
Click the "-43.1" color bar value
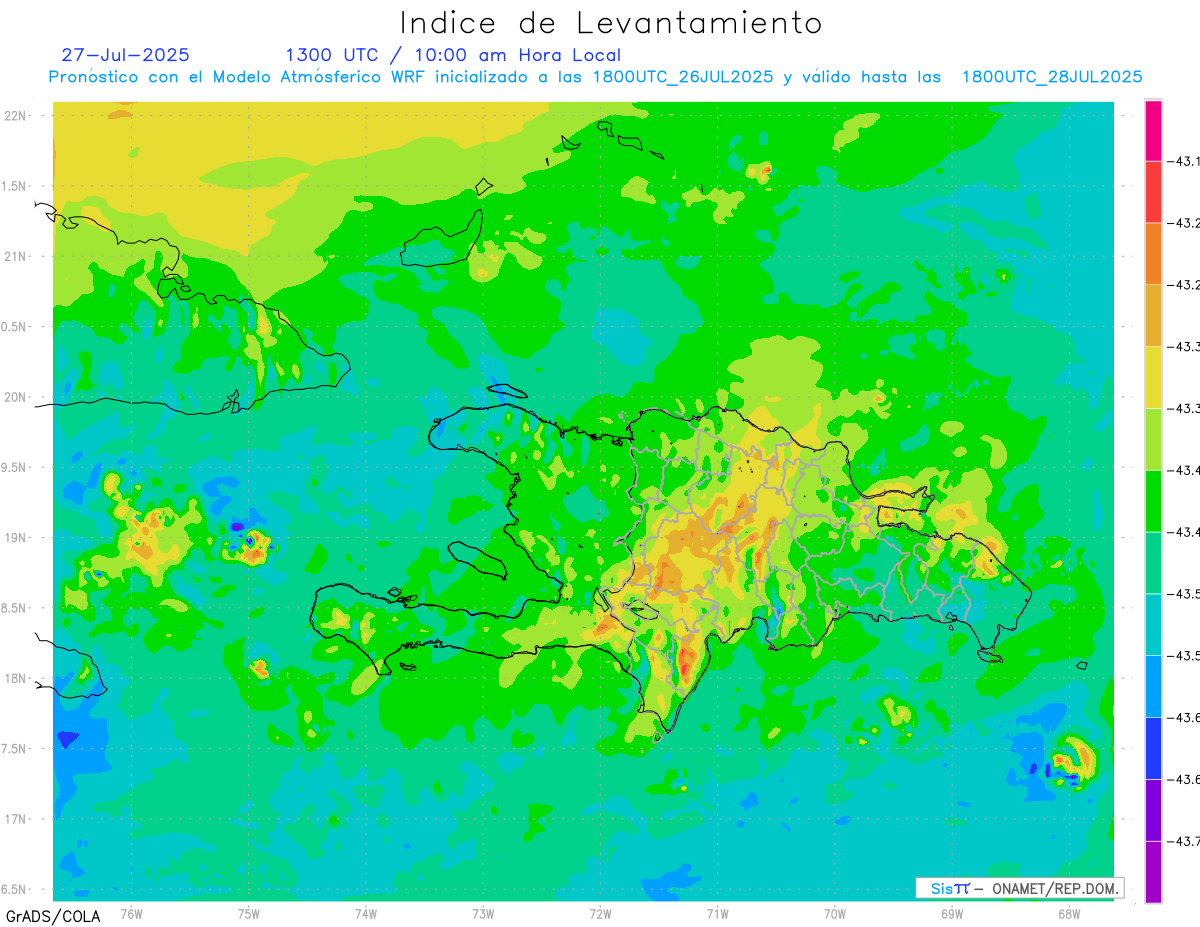1185,161
